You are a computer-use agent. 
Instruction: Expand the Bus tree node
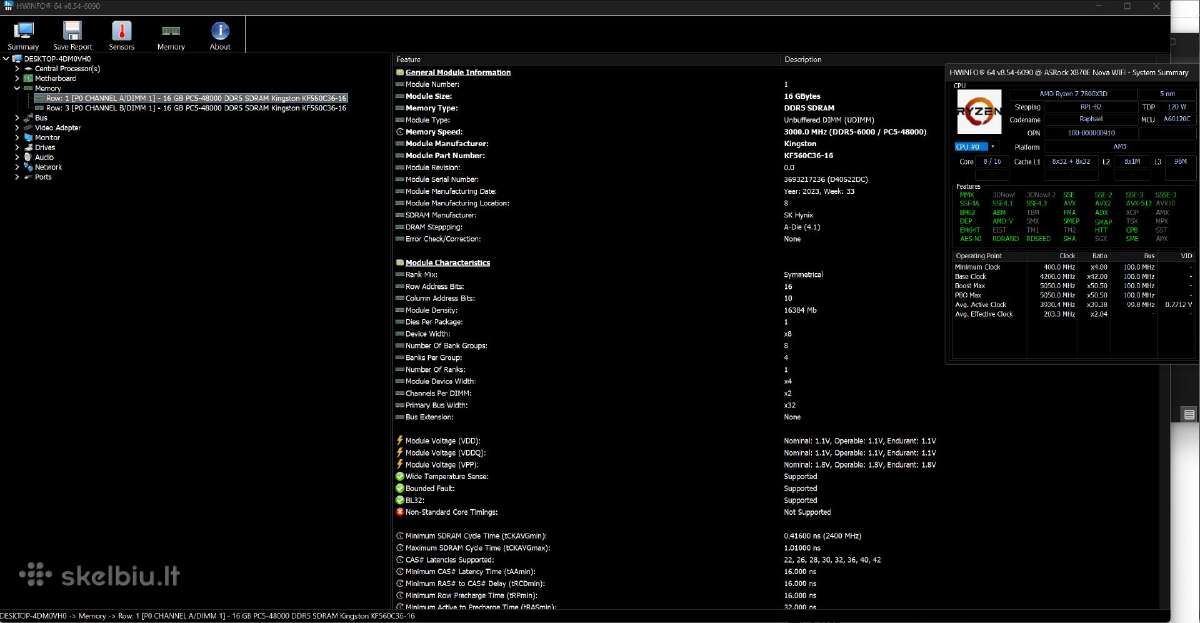tap(17, 118)
